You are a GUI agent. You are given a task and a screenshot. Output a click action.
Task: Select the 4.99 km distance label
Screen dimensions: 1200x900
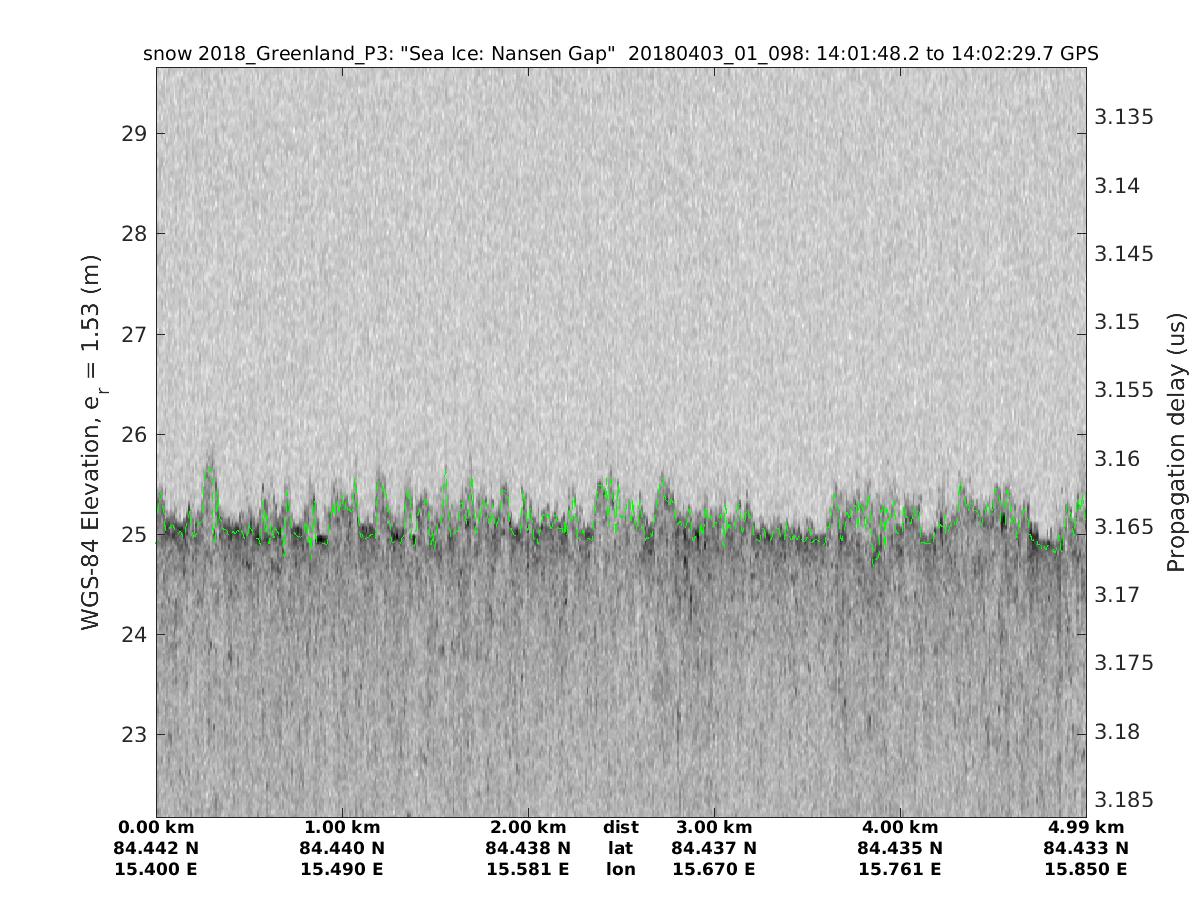1086,828
